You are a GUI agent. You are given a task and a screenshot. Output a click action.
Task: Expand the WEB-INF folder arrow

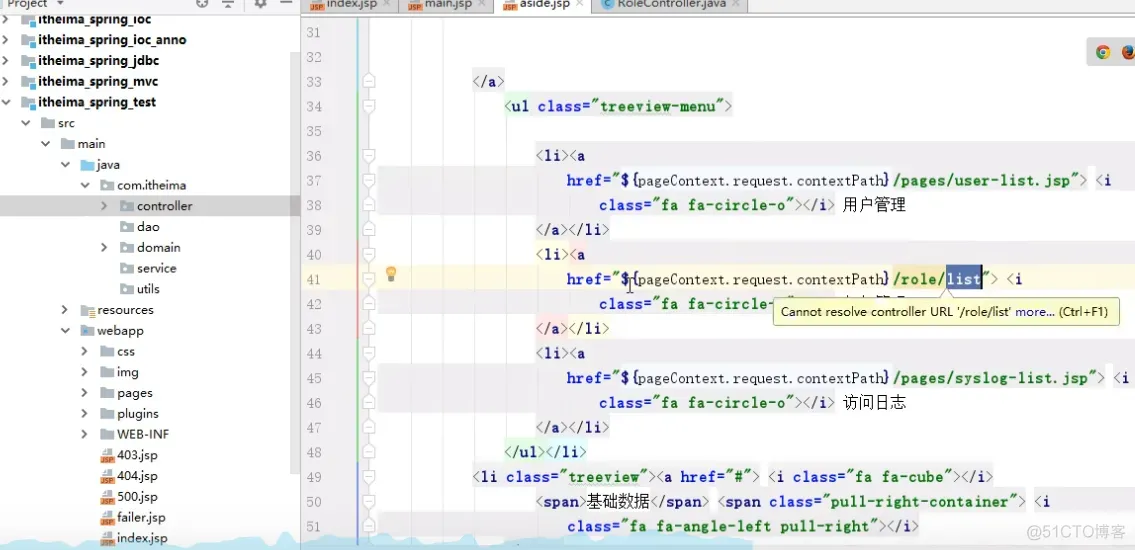[85, 434]
